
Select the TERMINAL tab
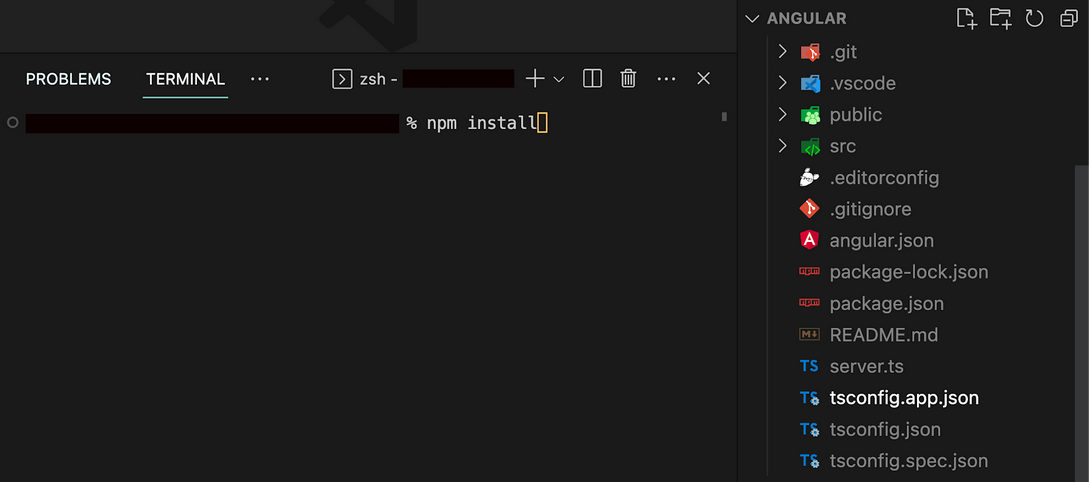click(186, 79)
